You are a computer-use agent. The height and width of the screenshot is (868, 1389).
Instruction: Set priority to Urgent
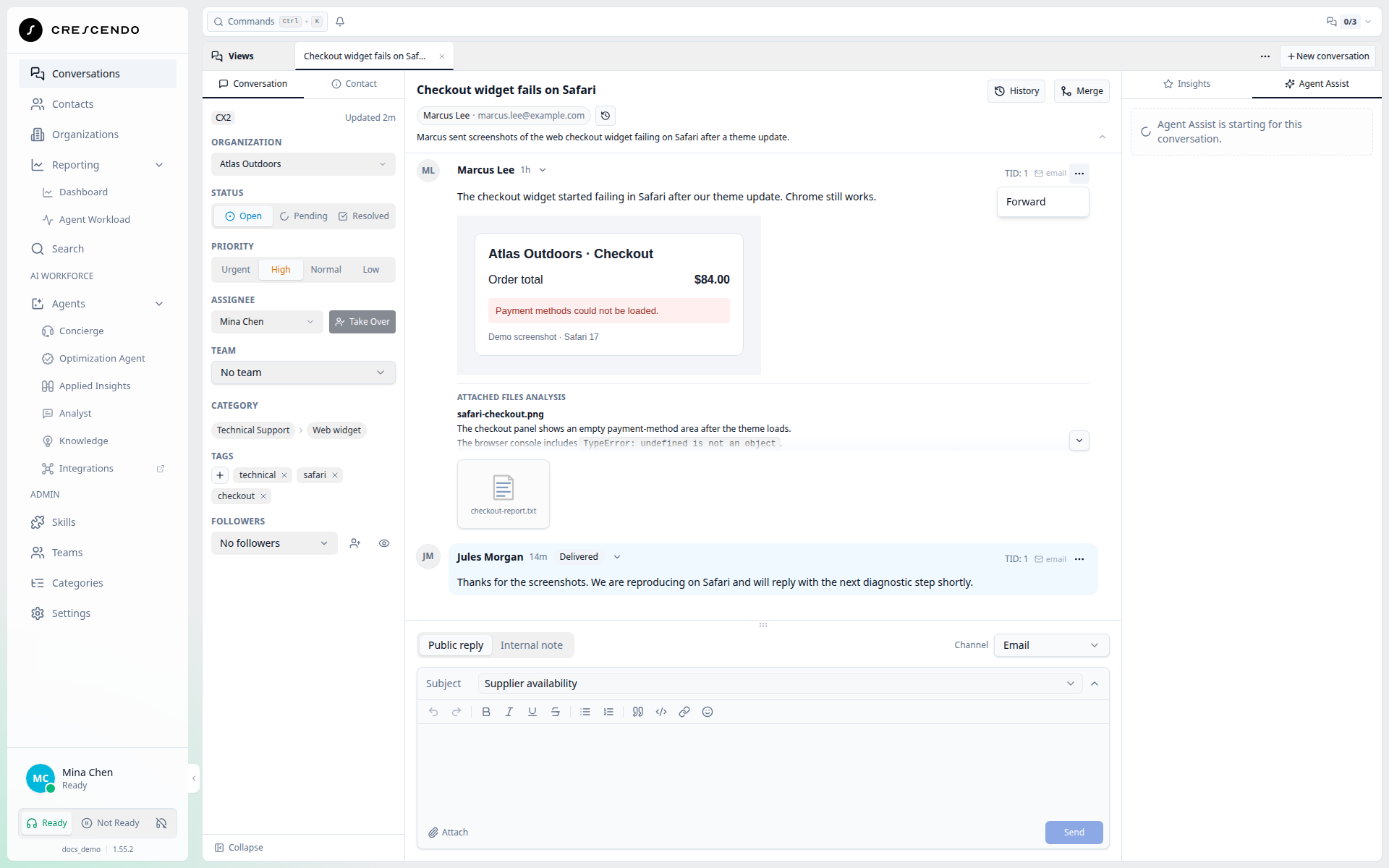[x=236, y=270]
